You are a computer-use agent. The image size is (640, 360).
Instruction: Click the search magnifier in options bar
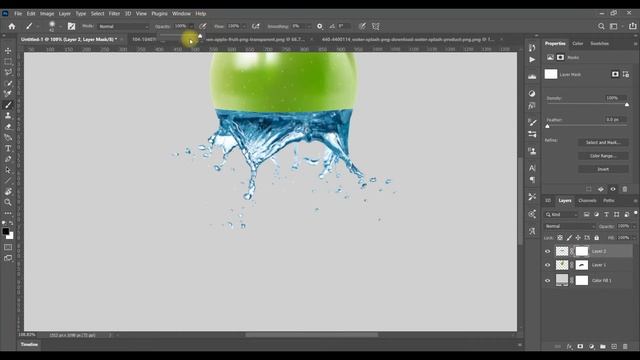coord(601,26)
